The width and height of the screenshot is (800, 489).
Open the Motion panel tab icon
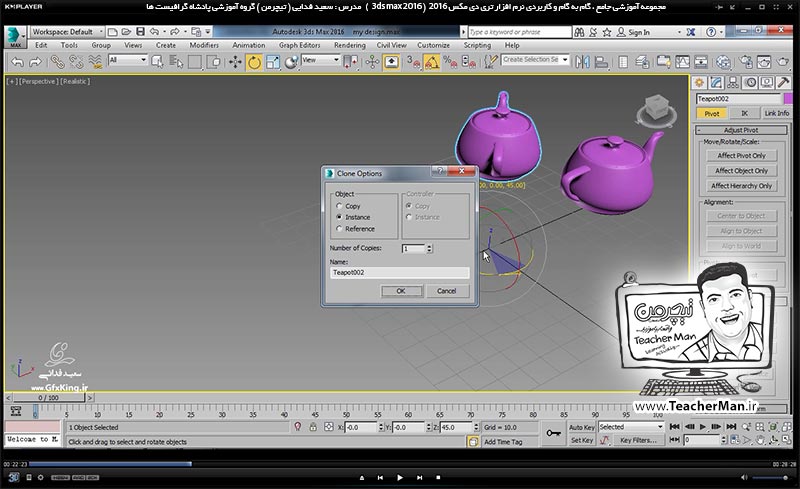[x=750, y=83]
